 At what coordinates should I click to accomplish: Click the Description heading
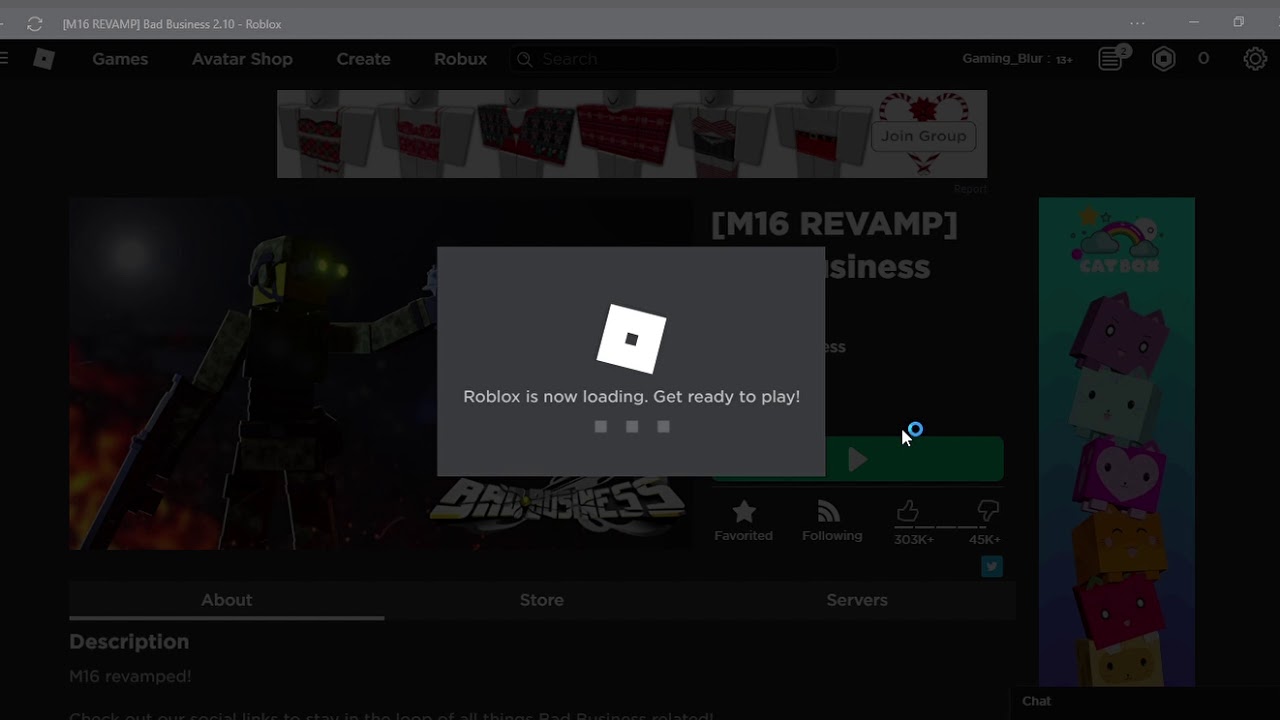(129, 642)
